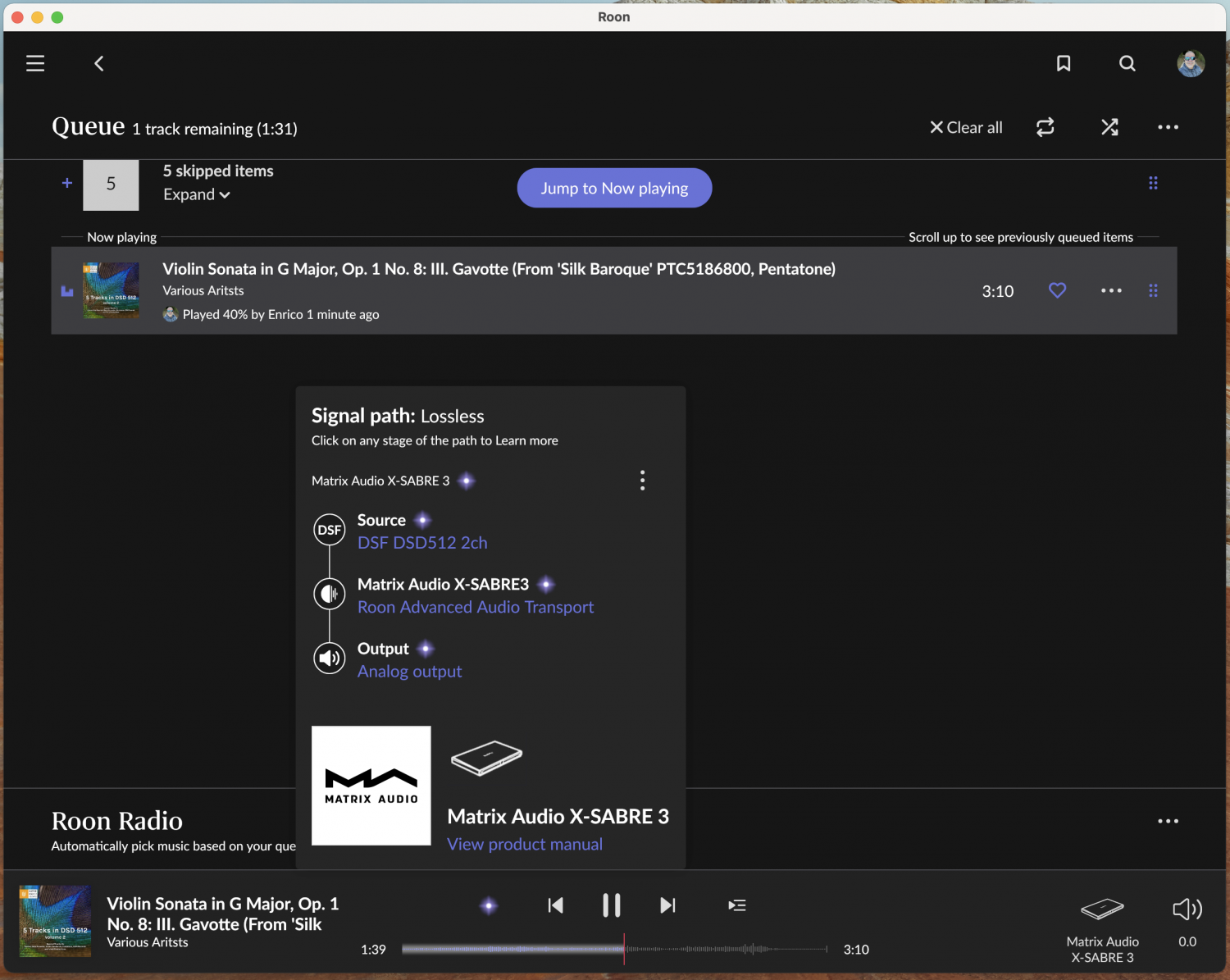Click now-playing indicator icon in queue row
The image size is (1230, 980).
(67, 291)
